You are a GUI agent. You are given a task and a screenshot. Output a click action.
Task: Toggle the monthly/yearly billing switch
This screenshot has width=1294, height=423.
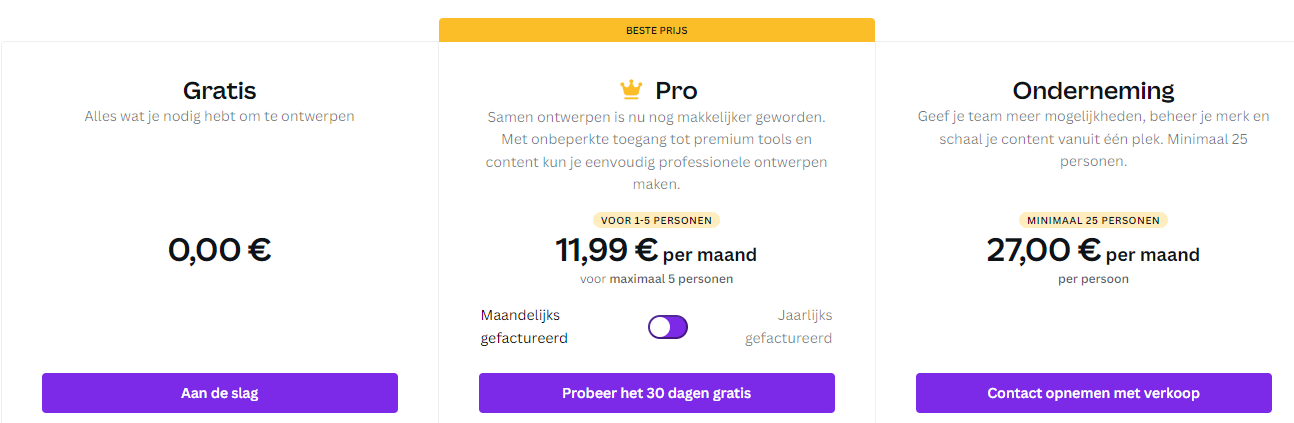668,327
